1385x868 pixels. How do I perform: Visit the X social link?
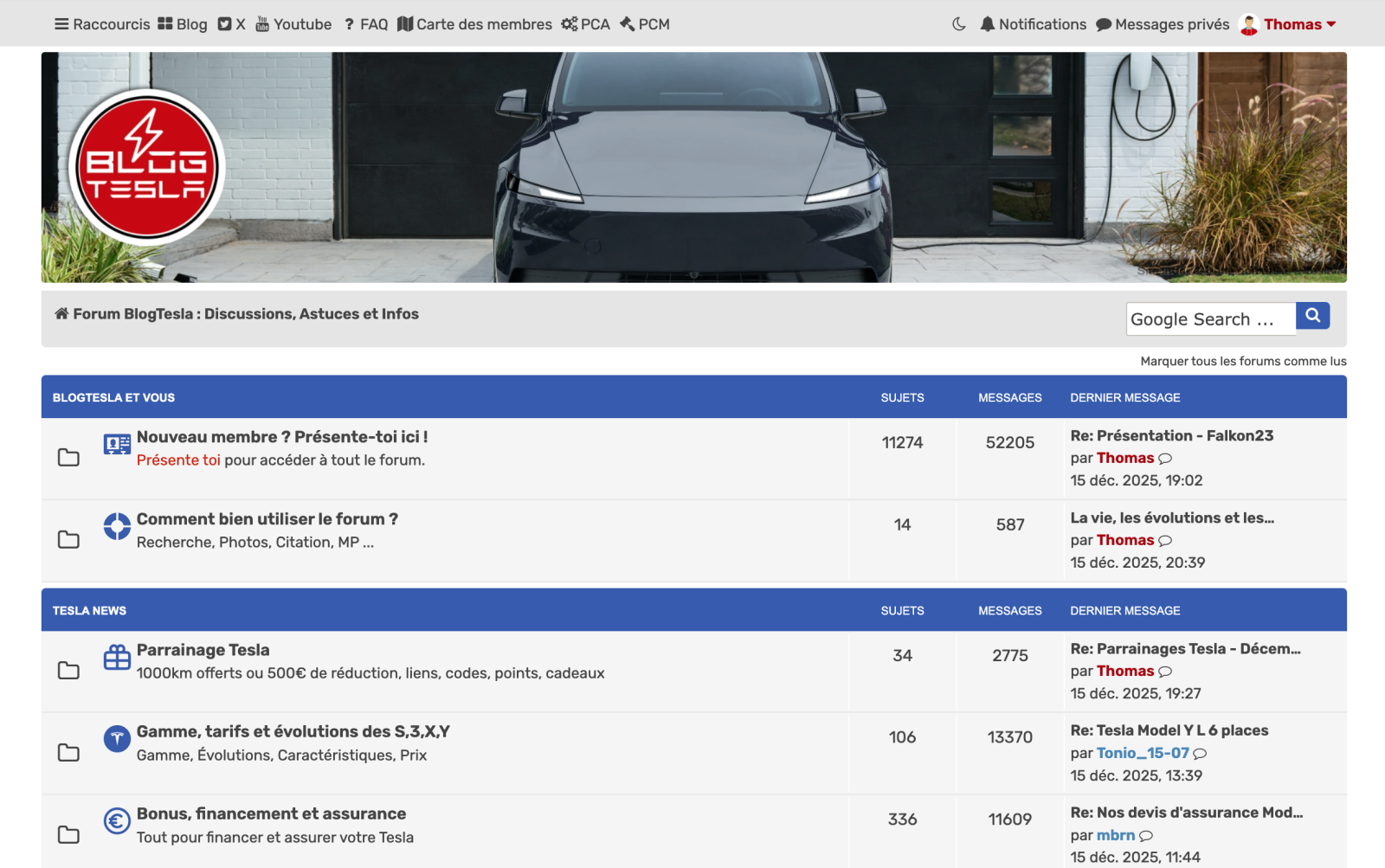pos(231,24)
